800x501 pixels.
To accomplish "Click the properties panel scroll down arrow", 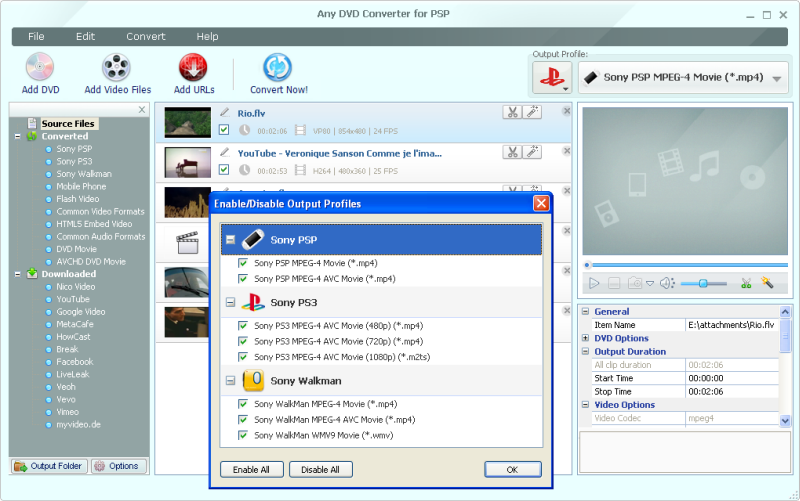I will pos(785,420).
